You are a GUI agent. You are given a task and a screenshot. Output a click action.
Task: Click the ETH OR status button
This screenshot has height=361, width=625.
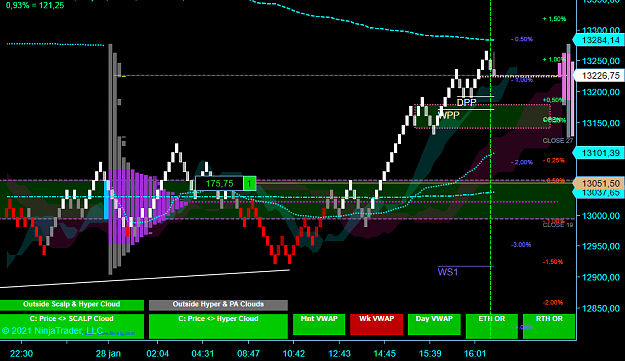coord(491,326)
